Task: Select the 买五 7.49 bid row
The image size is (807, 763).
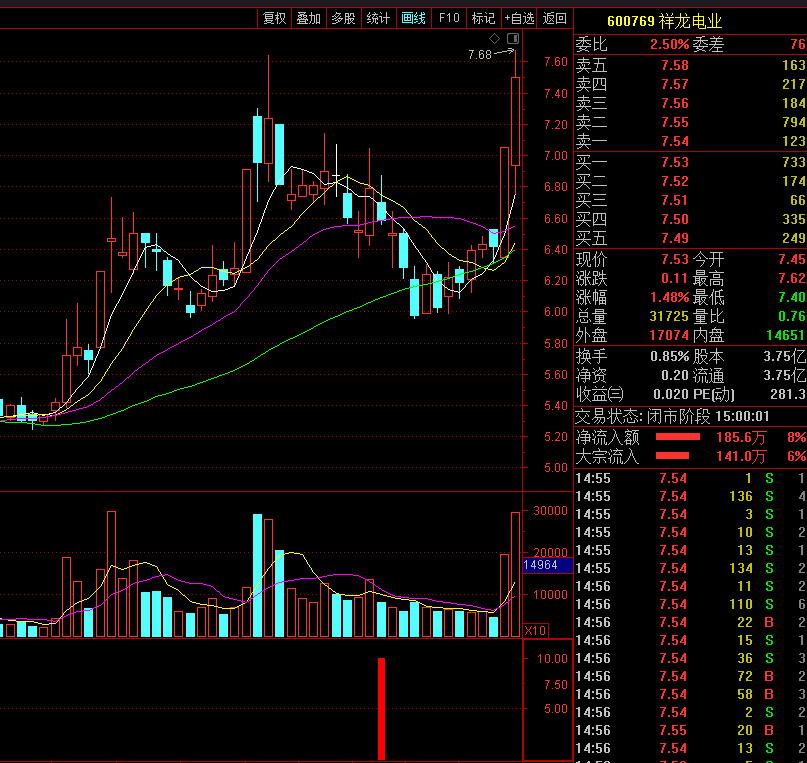Action: tap(690, 239)
